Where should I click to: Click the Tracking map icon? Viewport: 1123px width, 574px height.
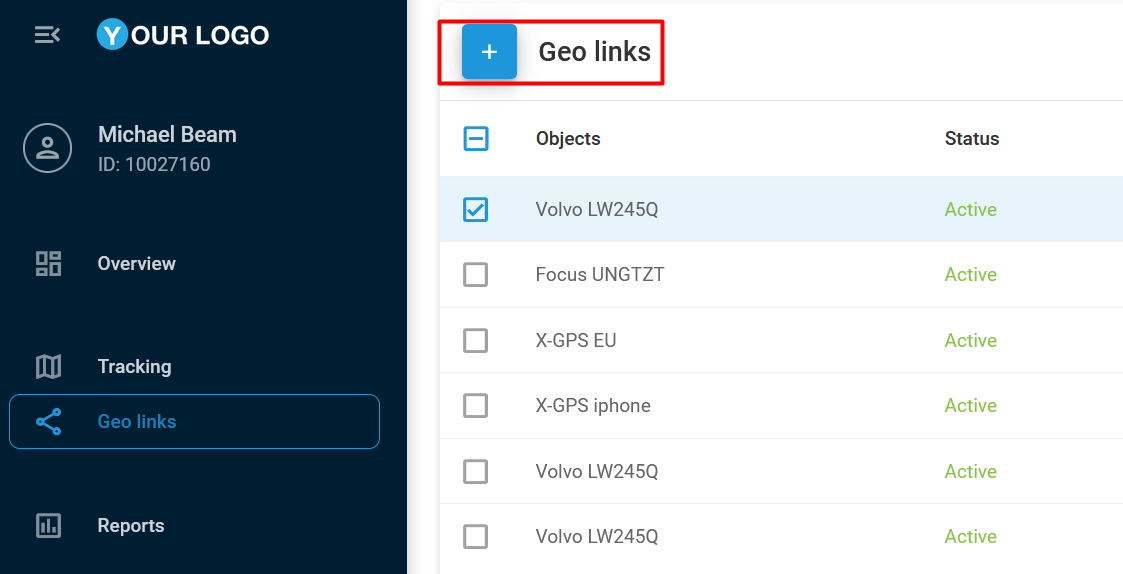[48, 367]
